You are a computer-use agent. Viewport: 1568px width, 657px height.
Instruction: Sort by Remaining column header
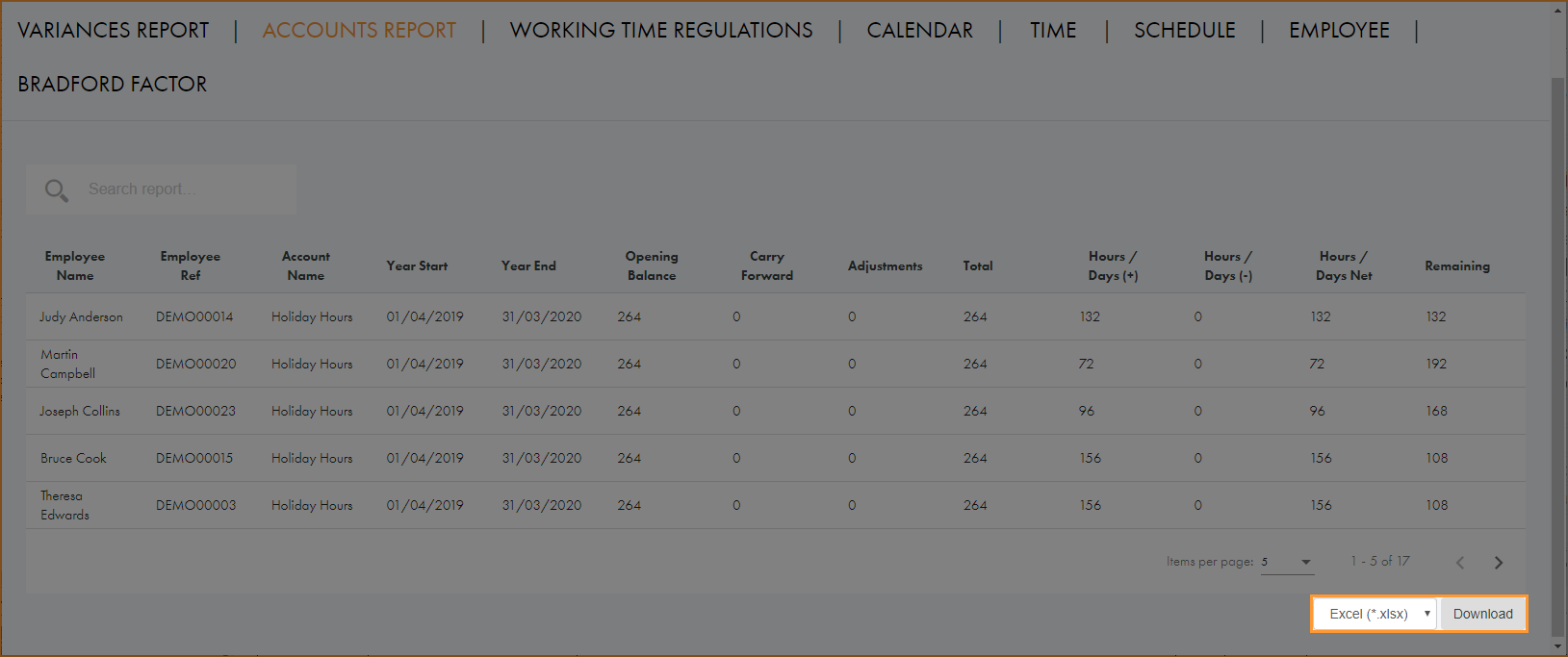[1456, 266]
